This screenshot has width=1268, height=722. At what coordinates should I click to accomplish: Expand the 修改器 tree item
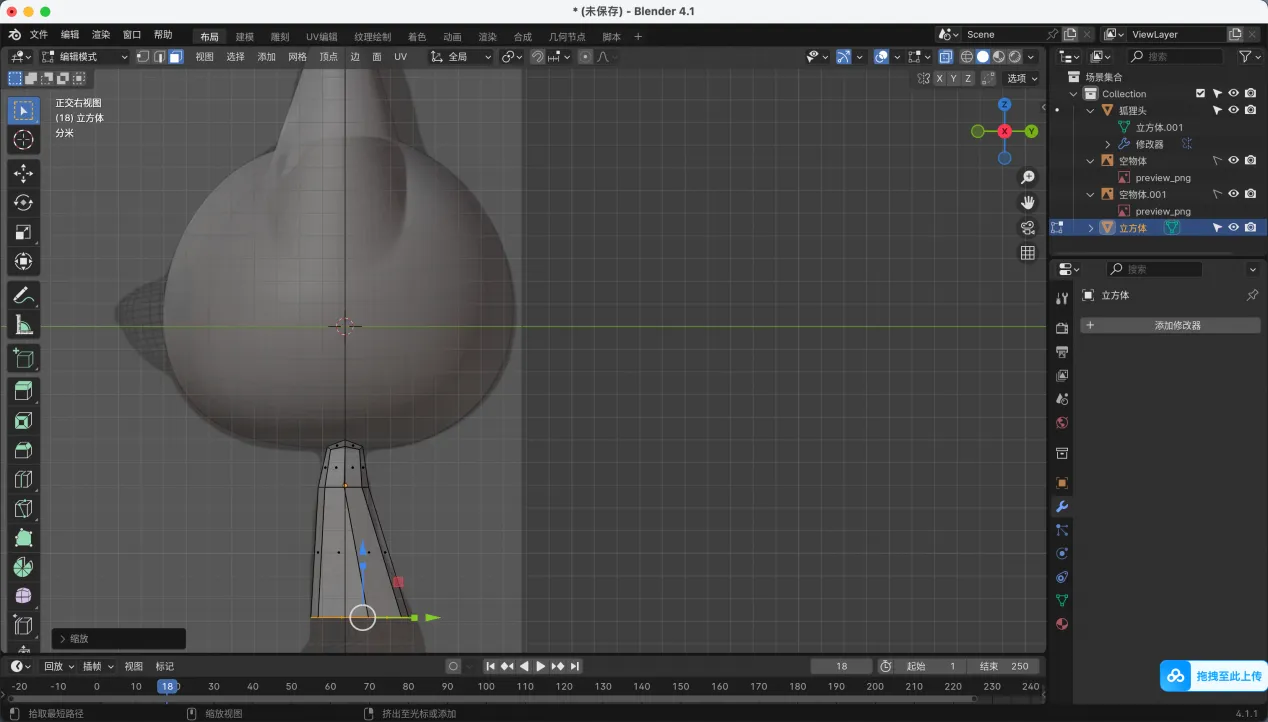(x=1107, y=144)
